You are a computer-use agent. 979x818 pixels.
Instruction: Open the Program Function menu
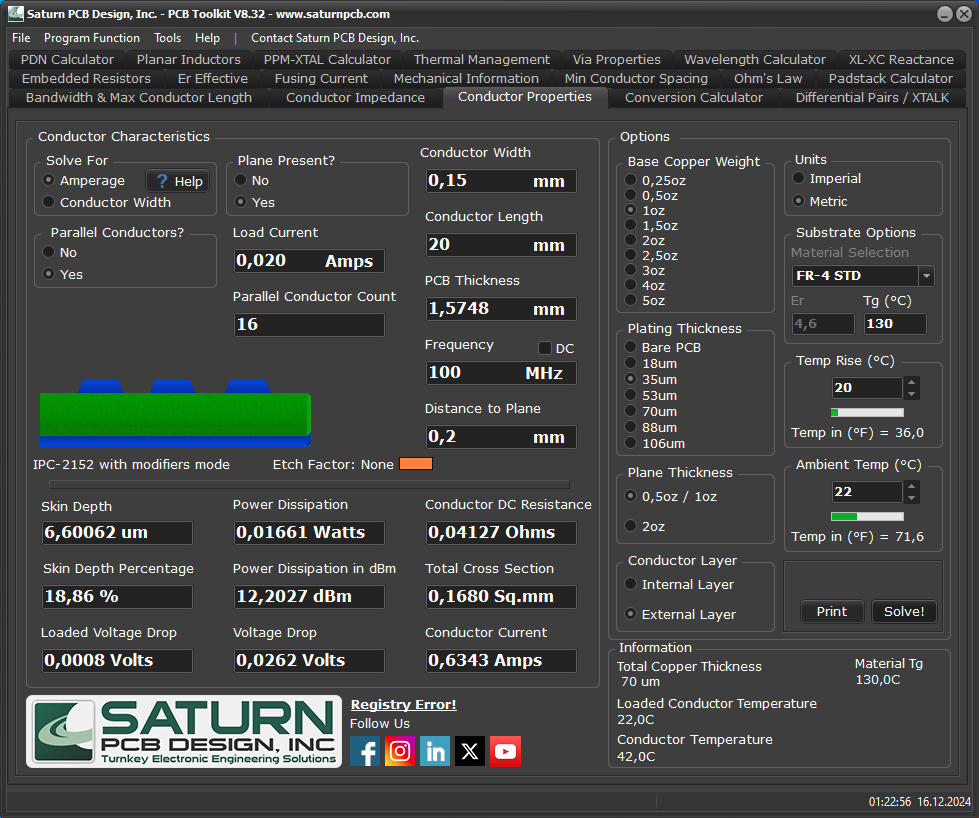coord(92,38)
